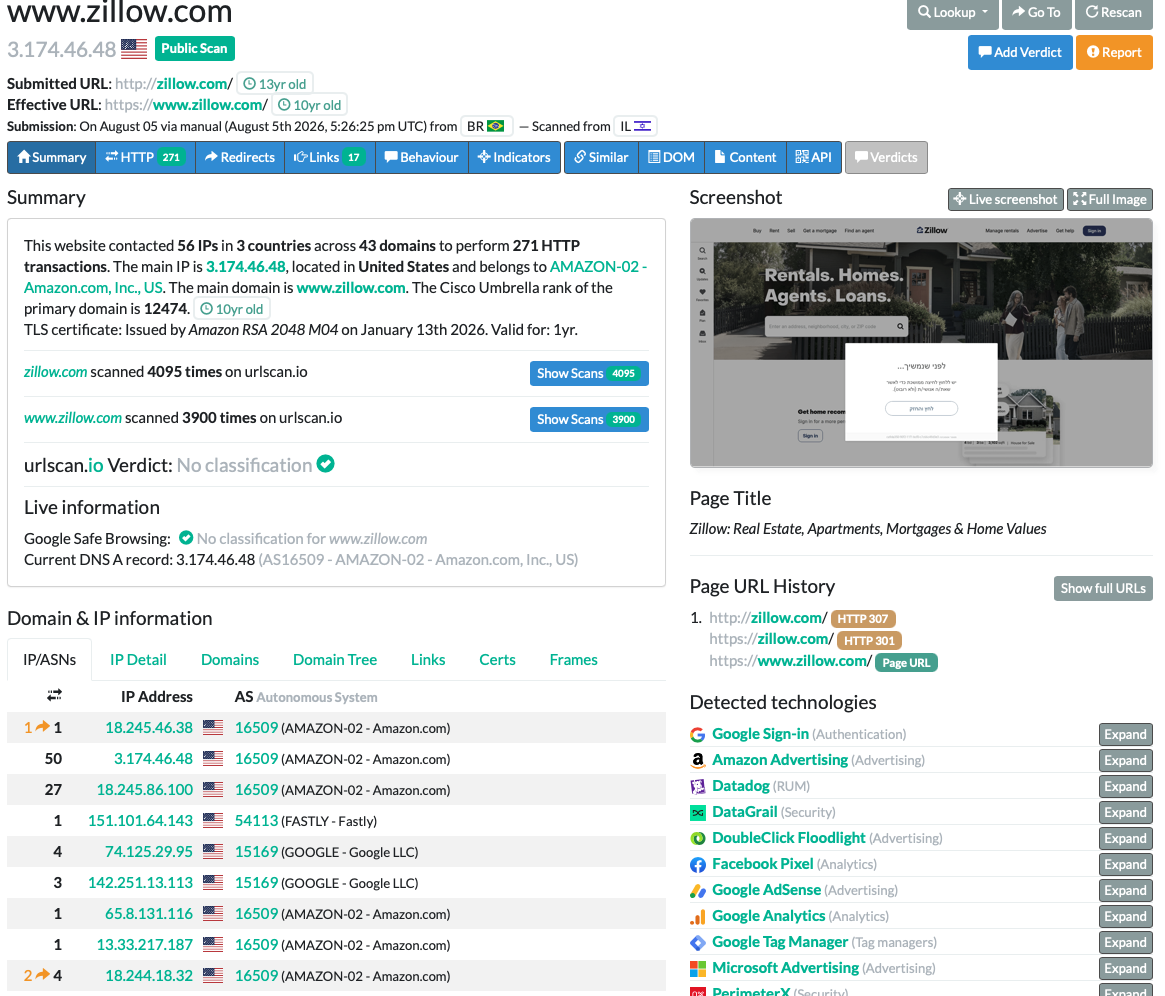Open the Behaviour tab

[421, 157]
